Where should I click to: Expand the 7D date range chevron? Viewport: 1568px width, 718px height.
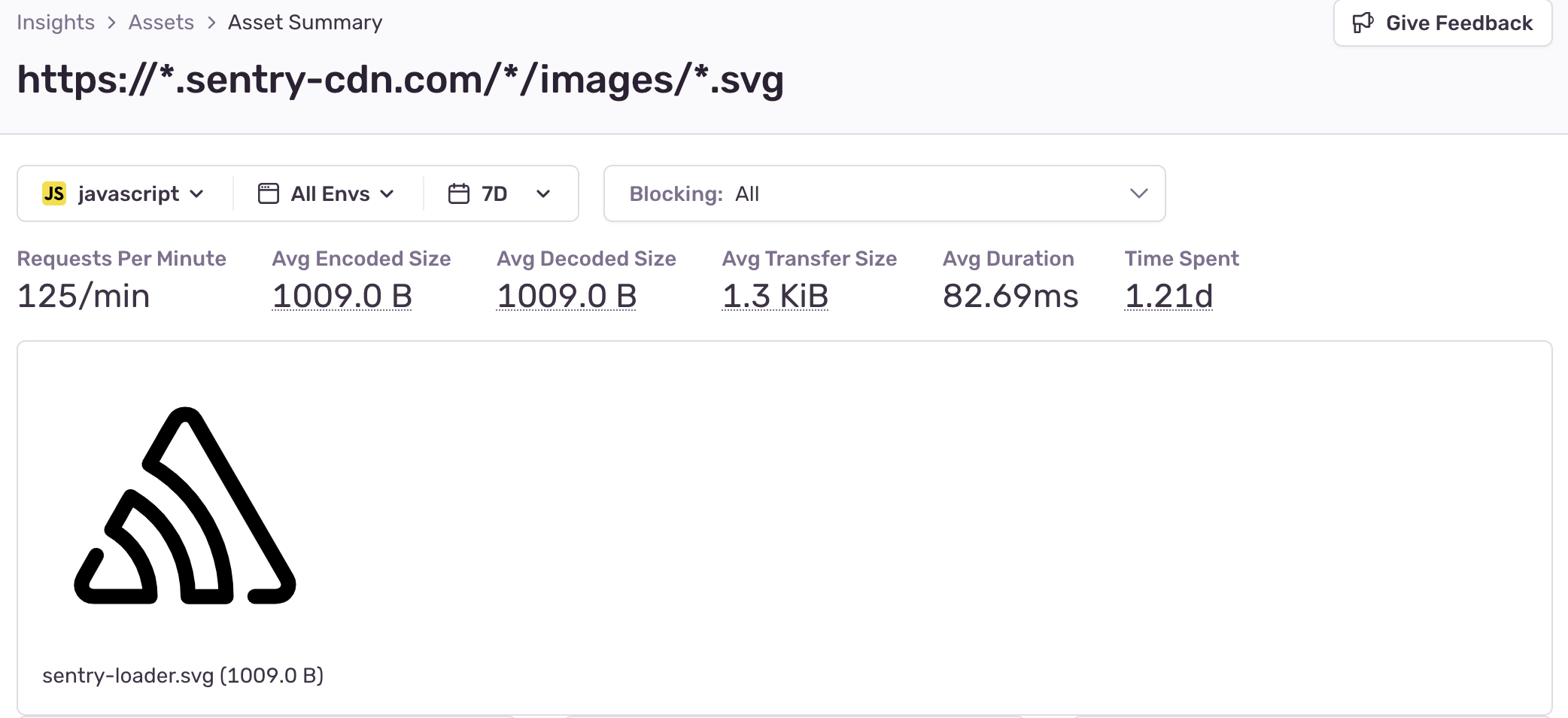(542, 193)
